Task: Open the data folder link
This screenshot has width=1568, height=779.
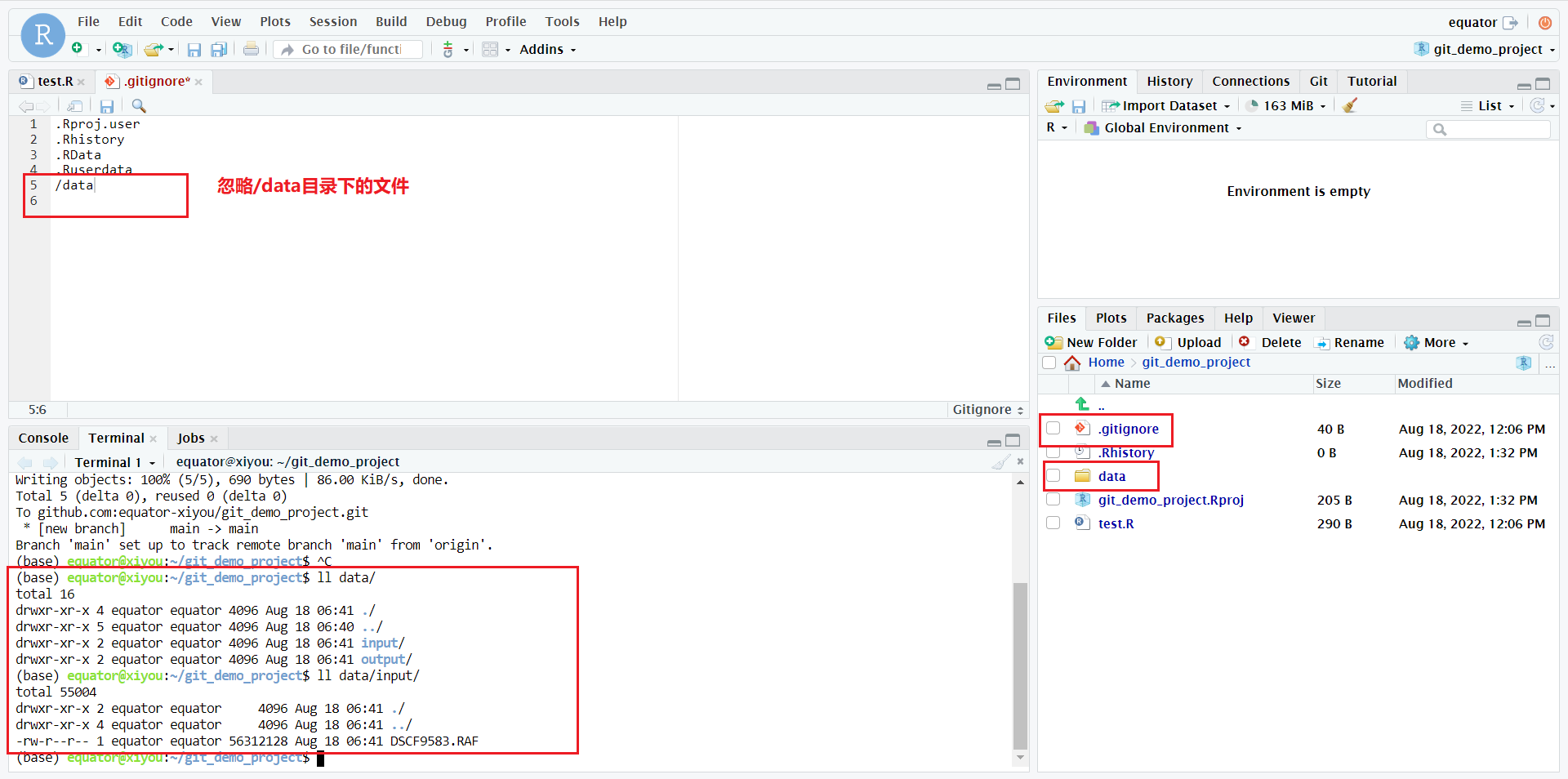Action: click(x=1111, y=476)
